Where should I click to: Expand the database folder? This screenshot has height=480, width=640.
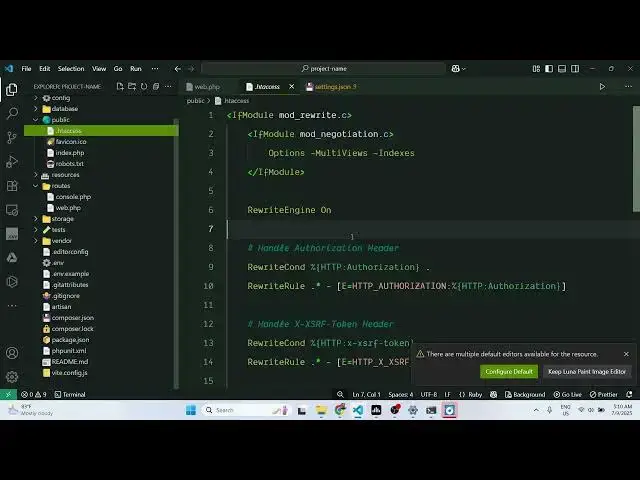(36, 109)
